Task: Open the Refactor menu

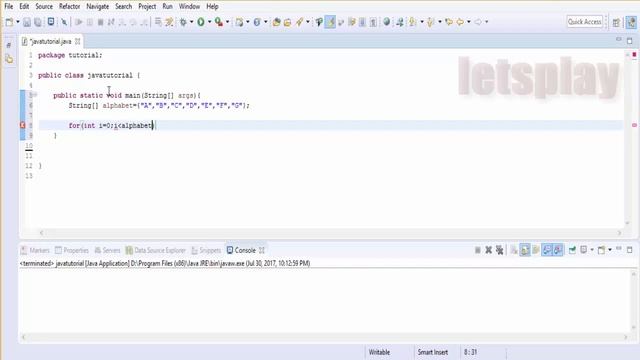Action: (69, 7)
